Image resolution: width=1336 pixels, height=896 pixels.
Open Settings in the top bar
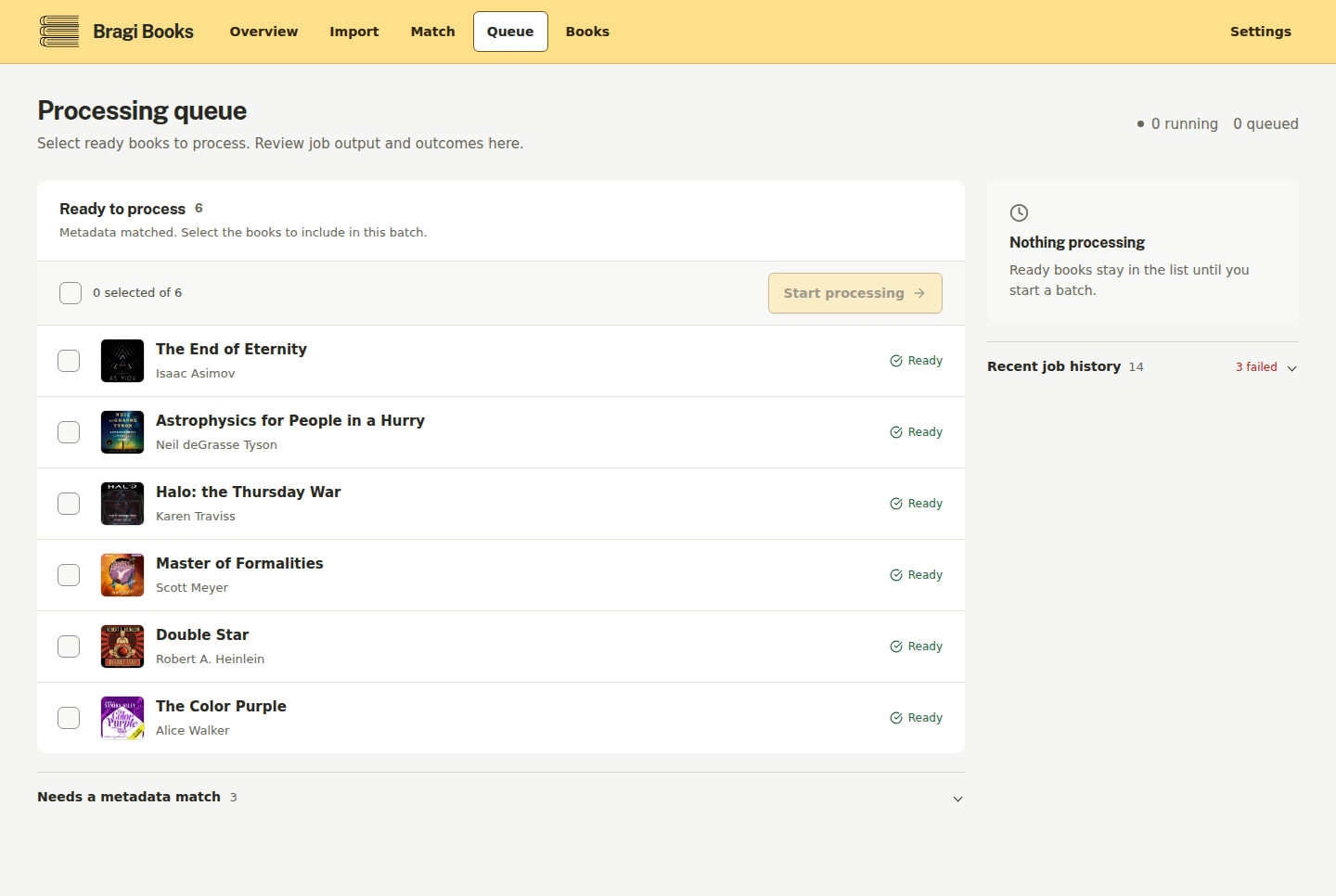pos(1261,32)
